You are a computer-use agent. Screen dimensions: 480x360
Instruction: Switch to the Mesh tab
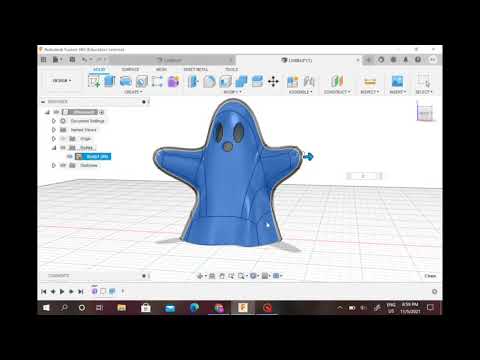(161, 69)
